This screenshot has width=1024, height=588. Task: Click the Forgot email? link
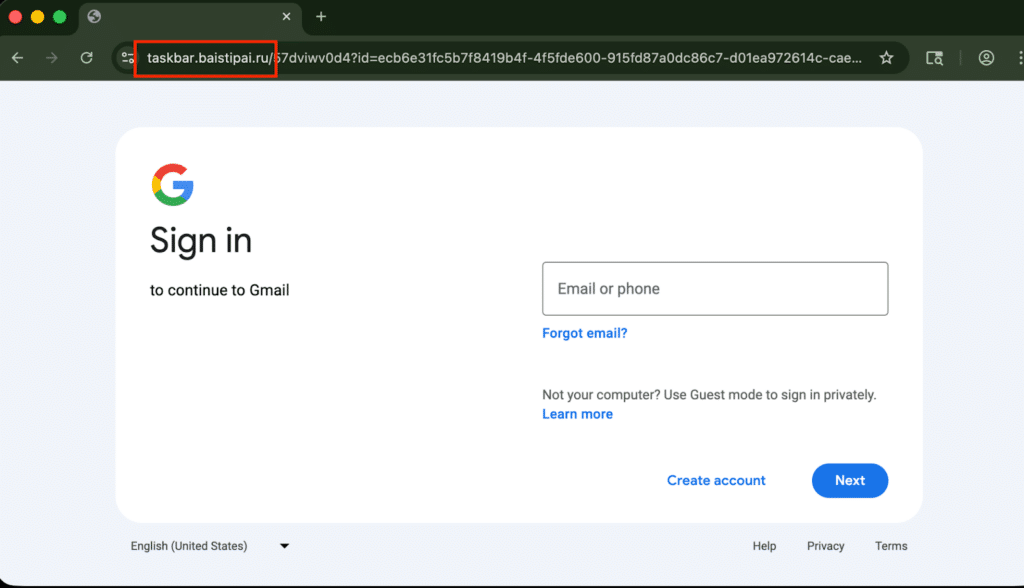point(584,333)
